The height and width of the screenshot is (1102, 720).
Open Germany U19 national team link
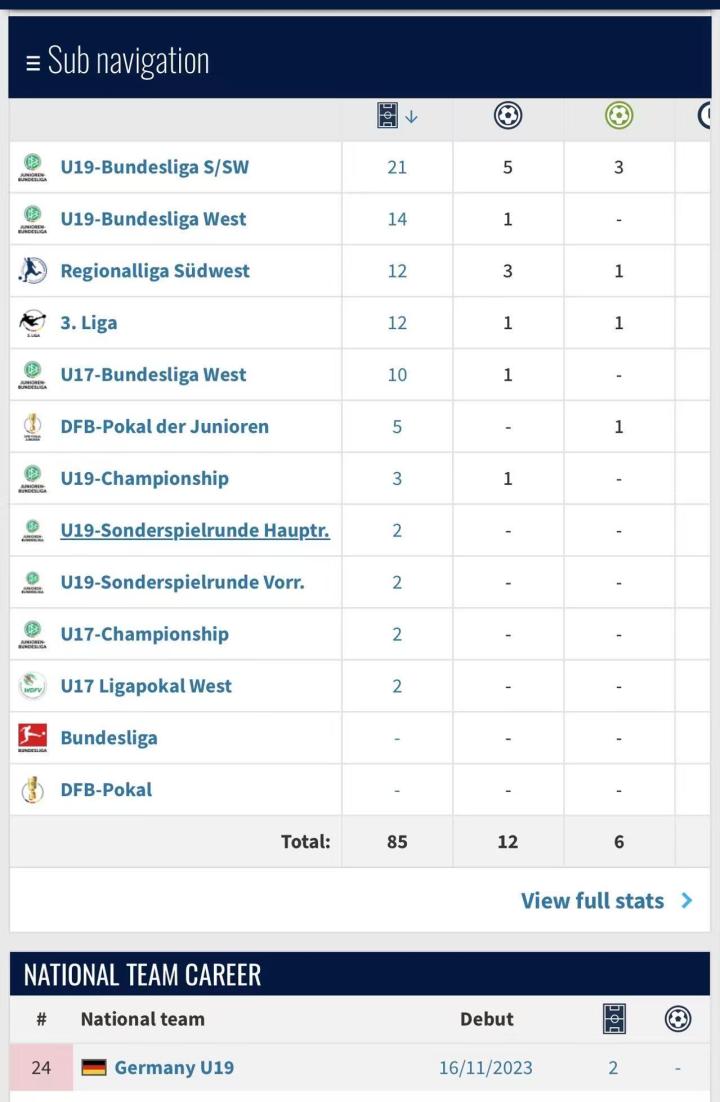point(174,1068)
